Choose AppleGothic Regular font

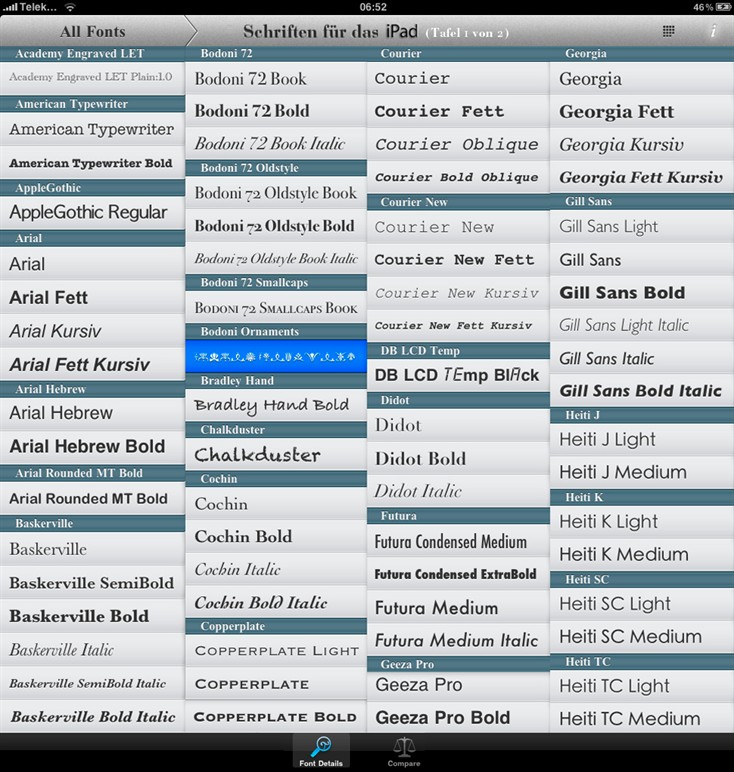pyautogui.click(x=93, y=213)
